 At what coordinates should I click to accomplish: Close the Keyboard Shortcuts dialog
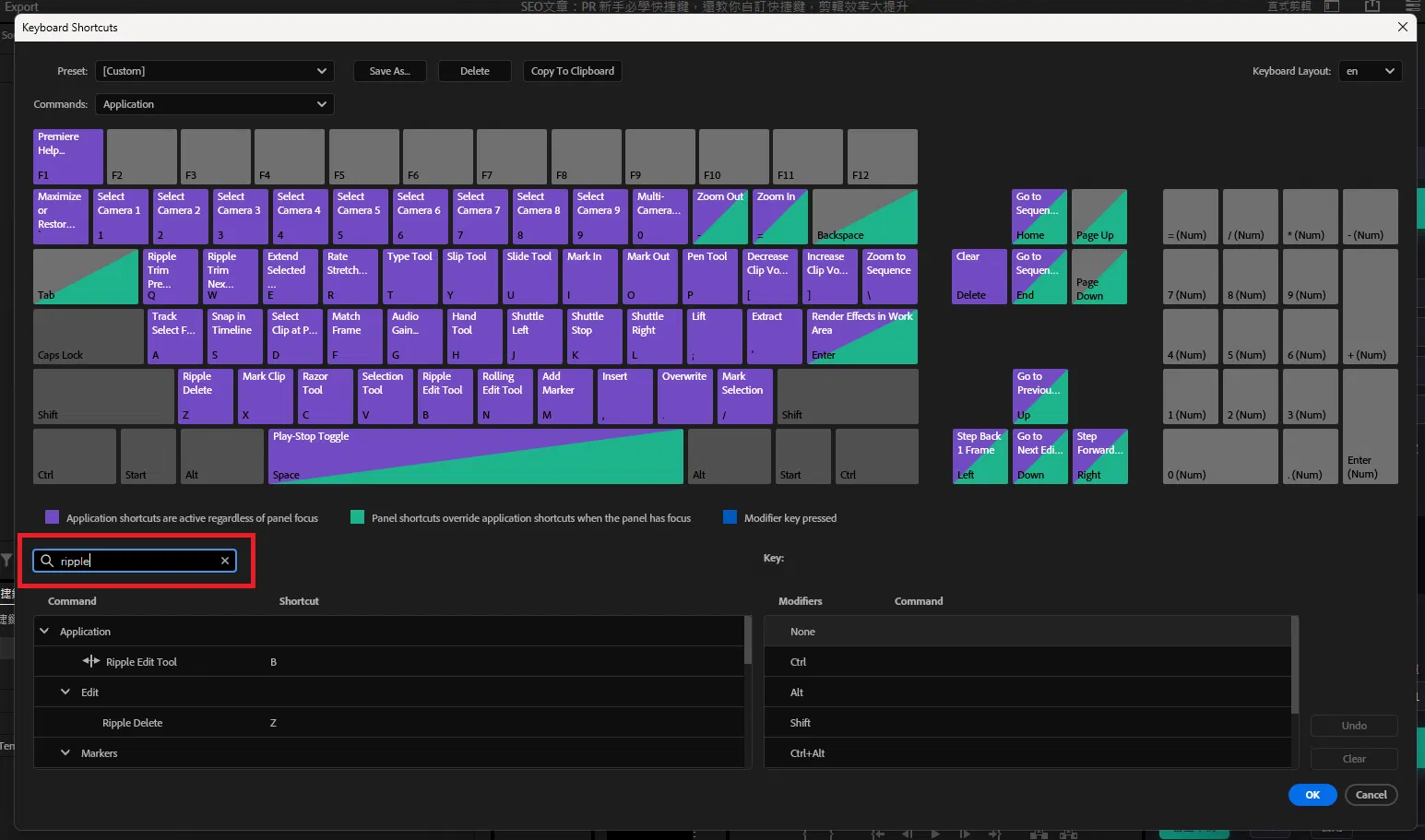pyautogui.click(x=1403, y=27)
